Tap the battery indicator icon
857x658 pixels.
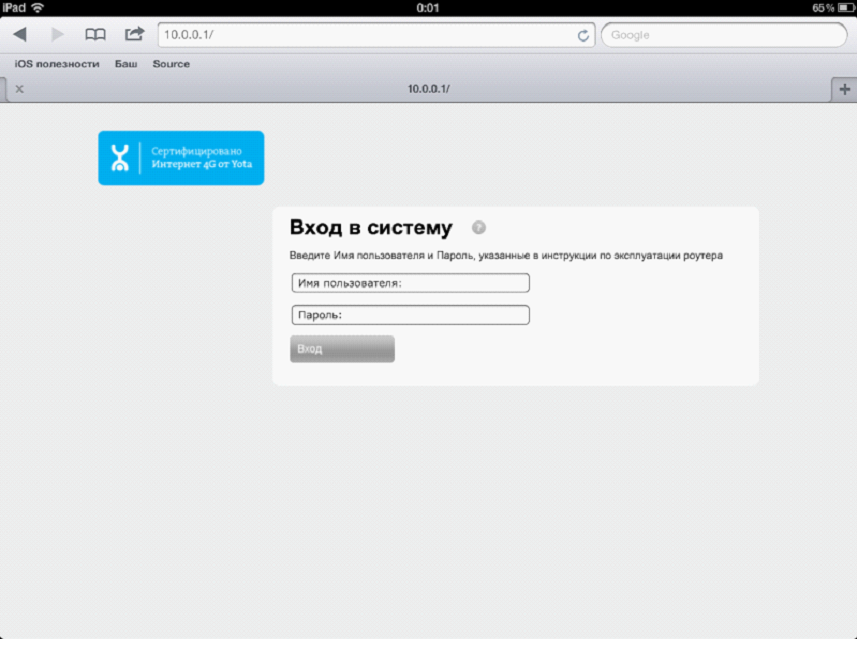click(x=847, y=8)
